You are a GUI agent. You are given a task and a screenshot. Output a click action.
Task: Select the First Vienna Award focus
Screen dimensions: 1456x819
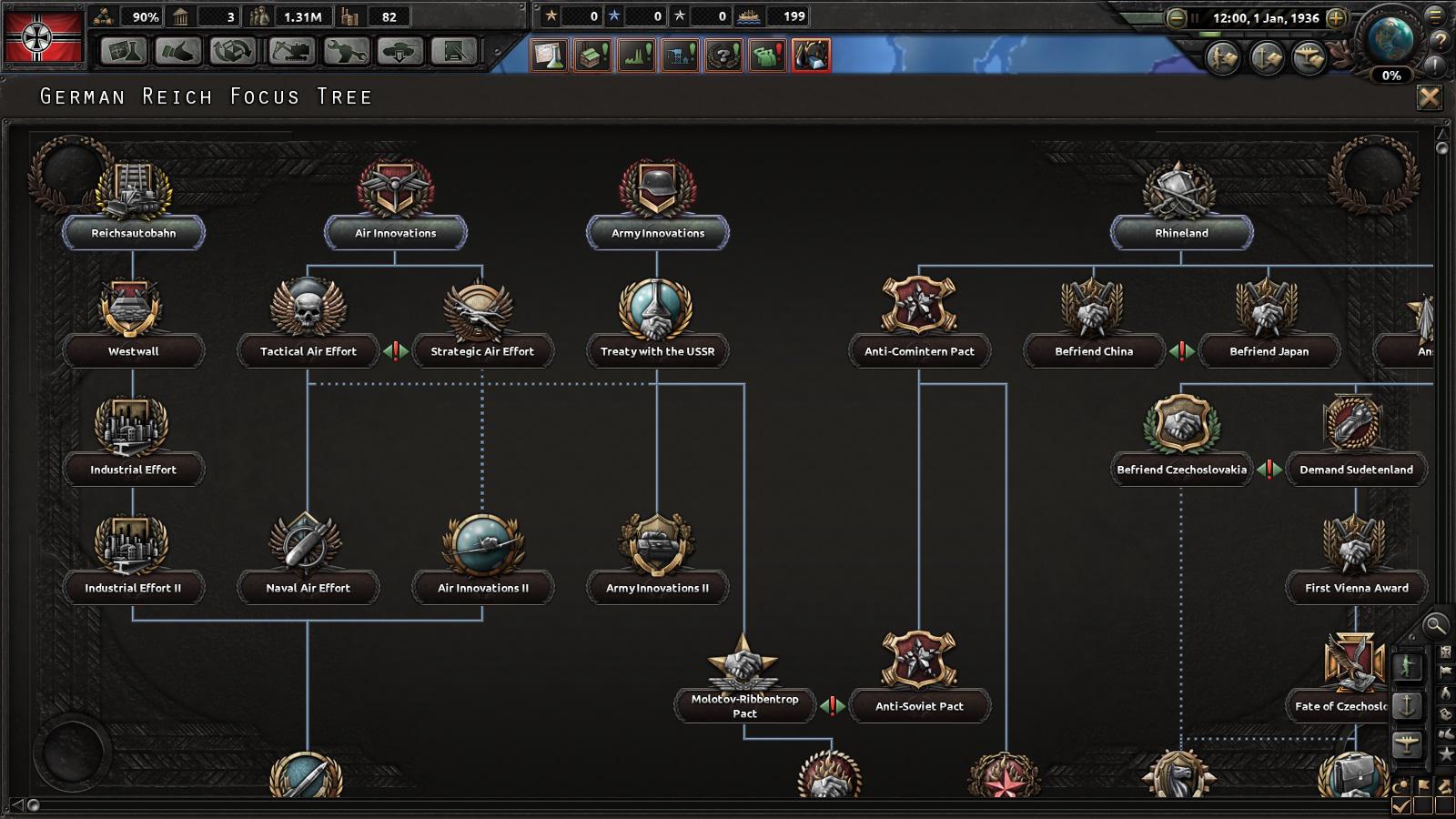1357,588
